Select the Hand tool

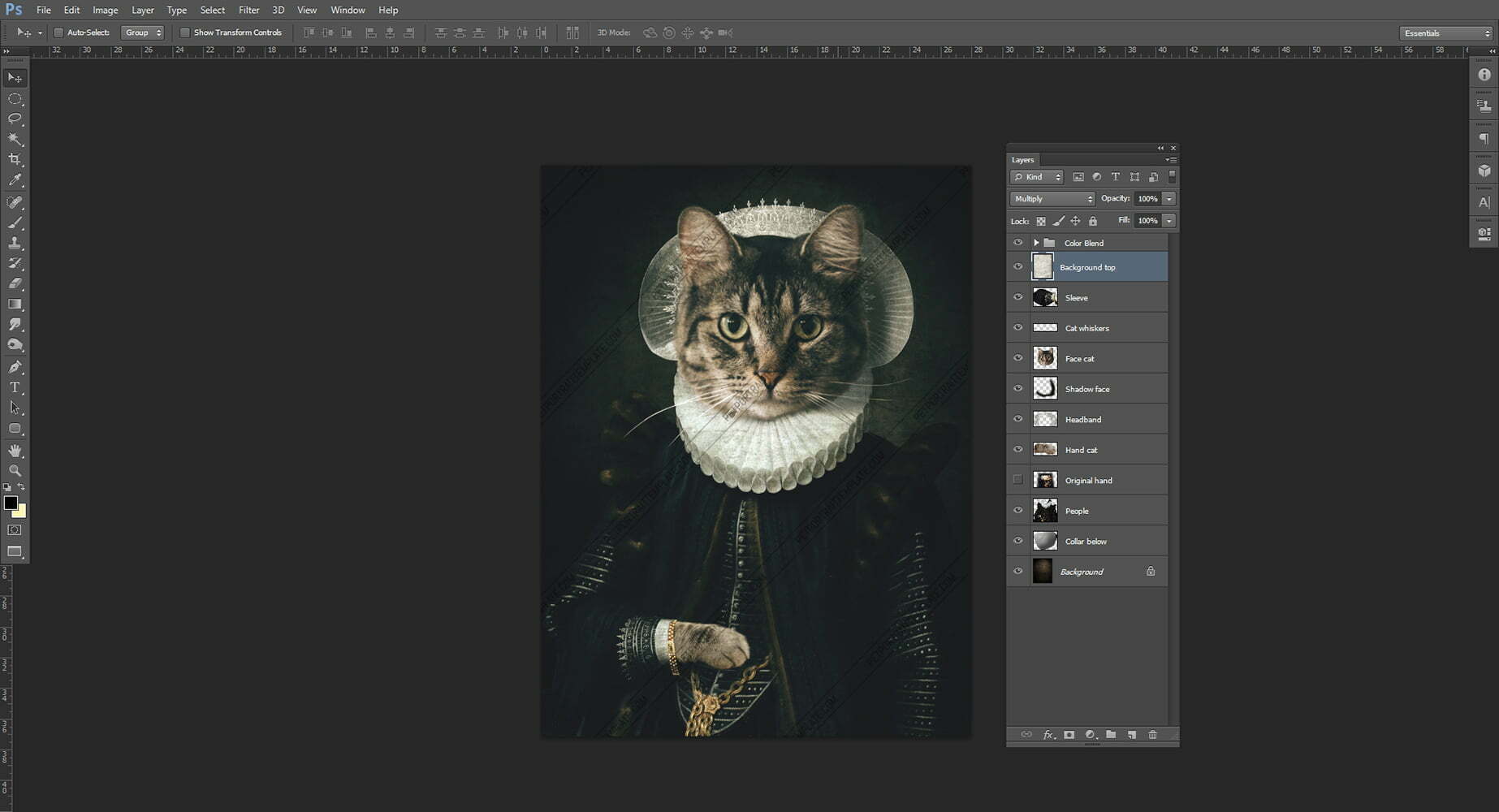point(15,451)
